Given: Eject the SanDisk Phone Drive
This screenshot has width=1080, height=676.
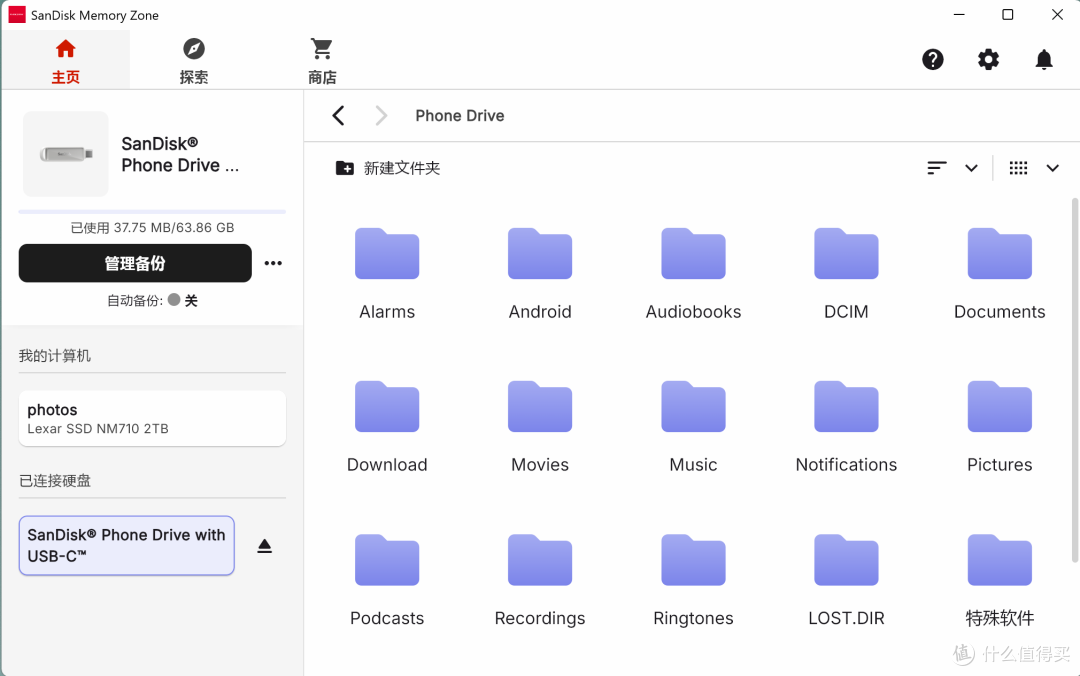Looking at the screenshot, I should pyautogui.click(x=264, y=546).
